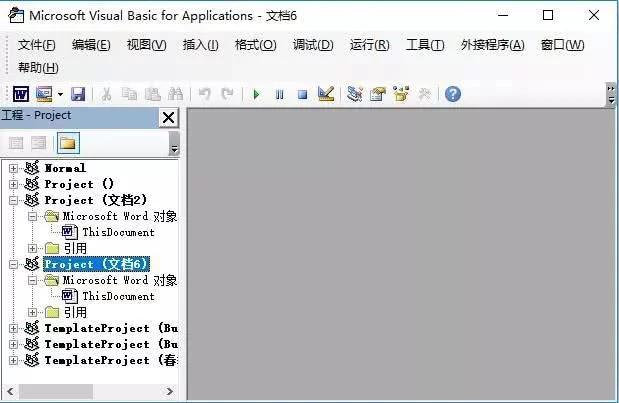Open Properties Window toolbar icon
This screenshot has height=403, width=619.
coord(378,94)
